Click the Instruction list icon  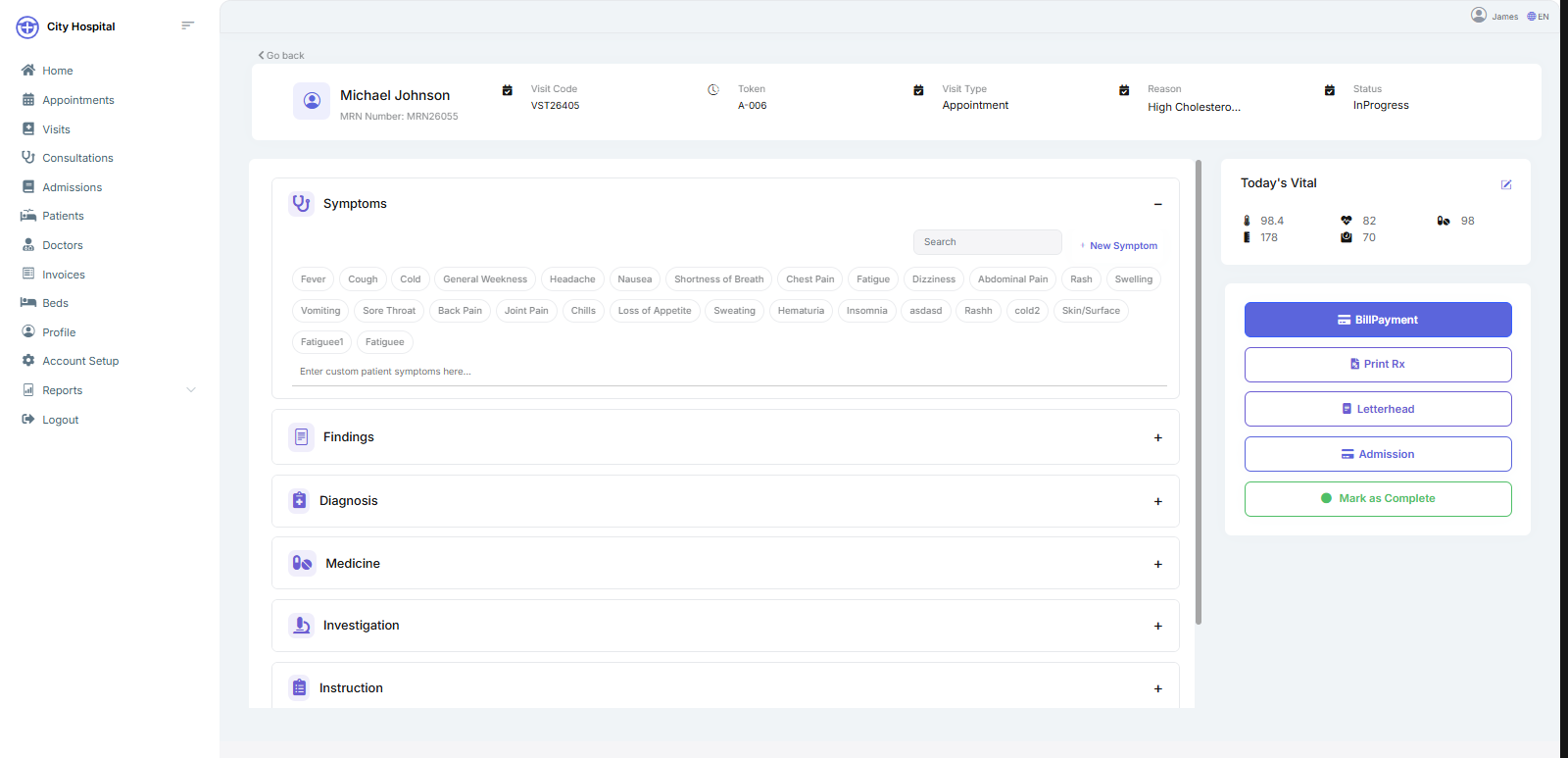click(299, 688)
